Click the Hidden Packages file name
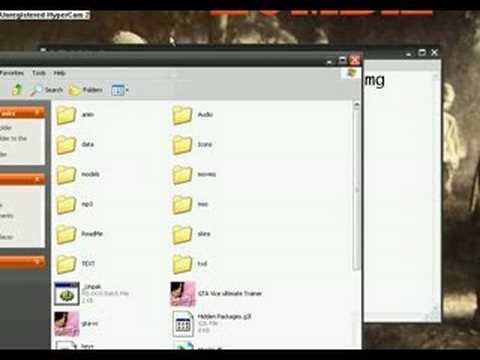This screenshot has width=480, height=360. [x=224, y=316]
